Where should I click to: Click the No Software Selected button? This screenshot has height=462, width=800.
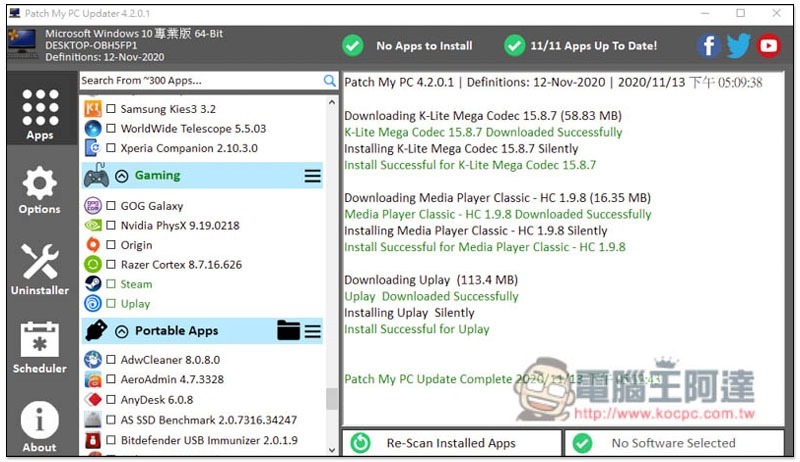[x=674, y=443]
